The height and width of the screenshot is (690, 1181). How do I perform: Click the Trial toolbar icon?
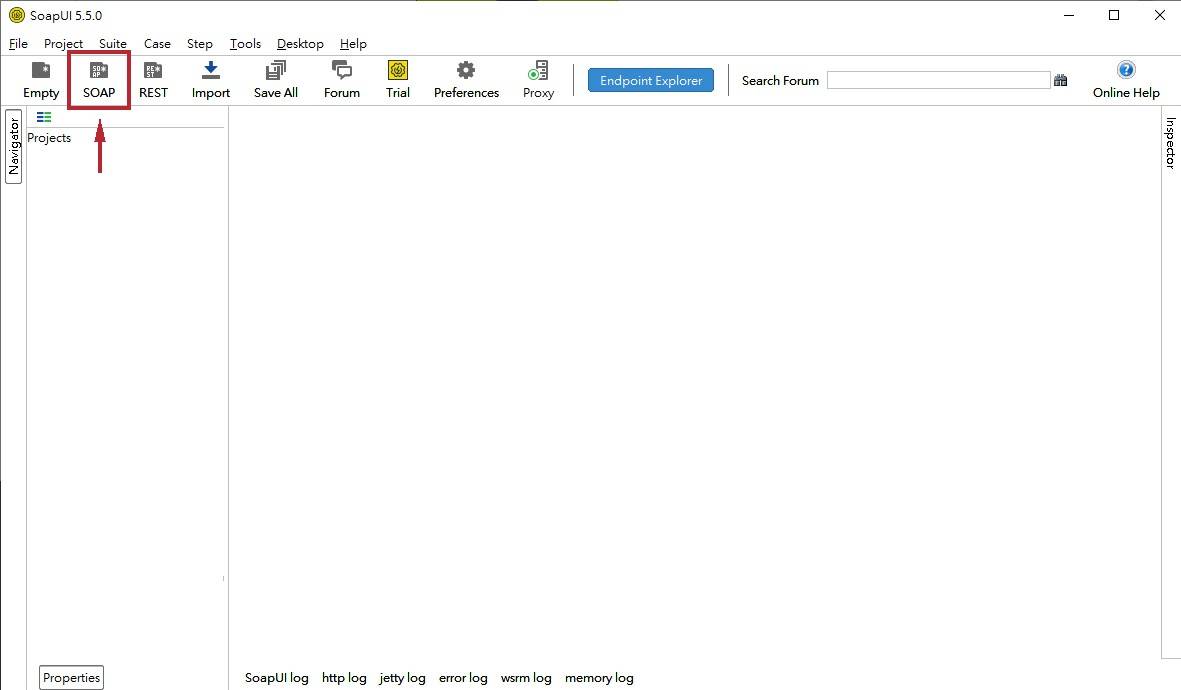click(398, 80)
